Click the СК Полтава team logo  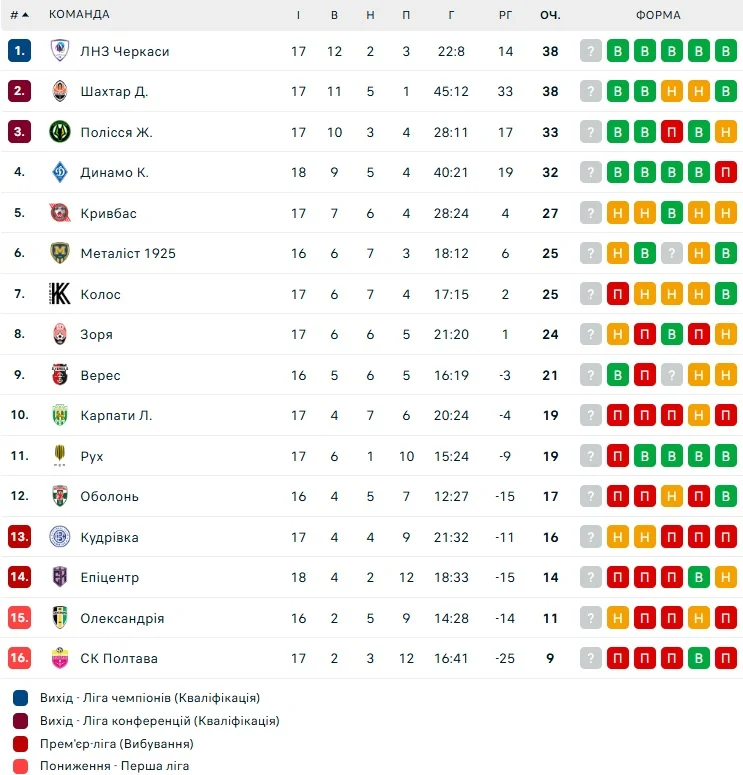click(x=60, y=658)
